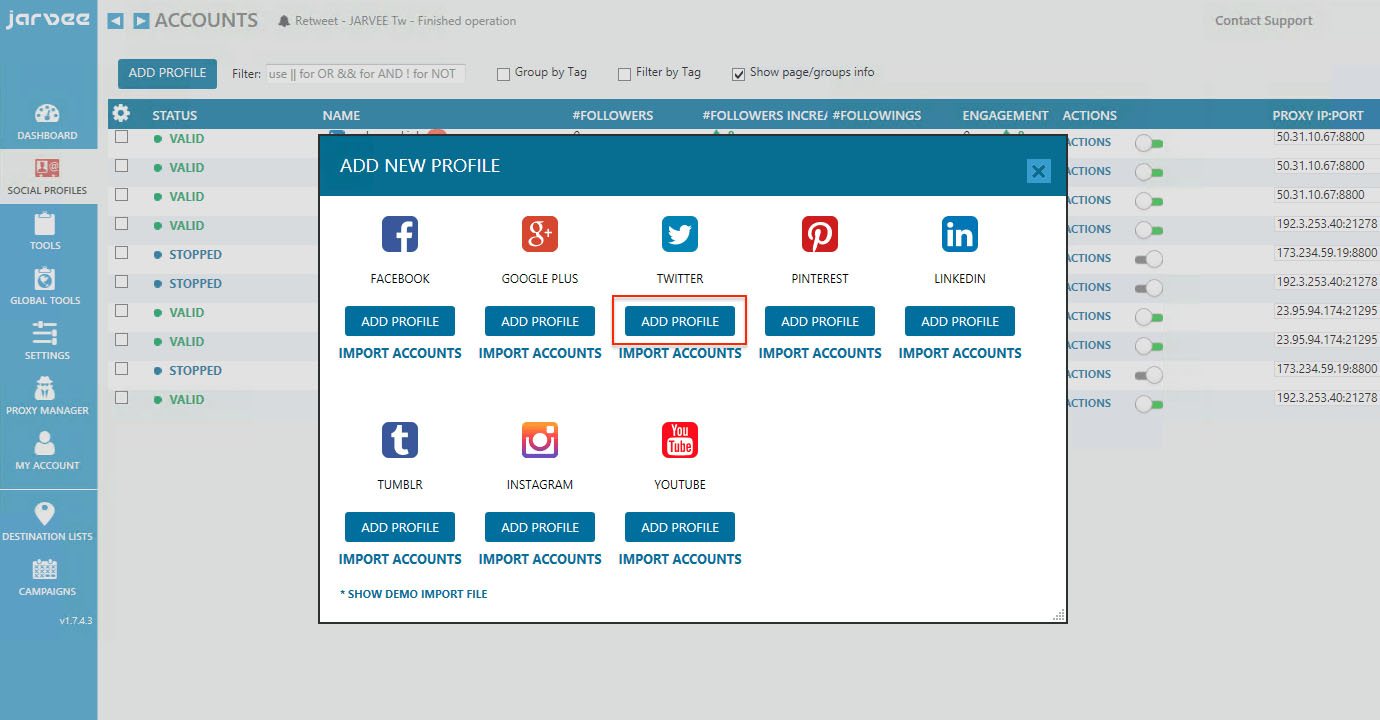Open the Dashboard section in the sidebar
The height and width of the screenshot is (720, 1380).
[x=47, y=122]
